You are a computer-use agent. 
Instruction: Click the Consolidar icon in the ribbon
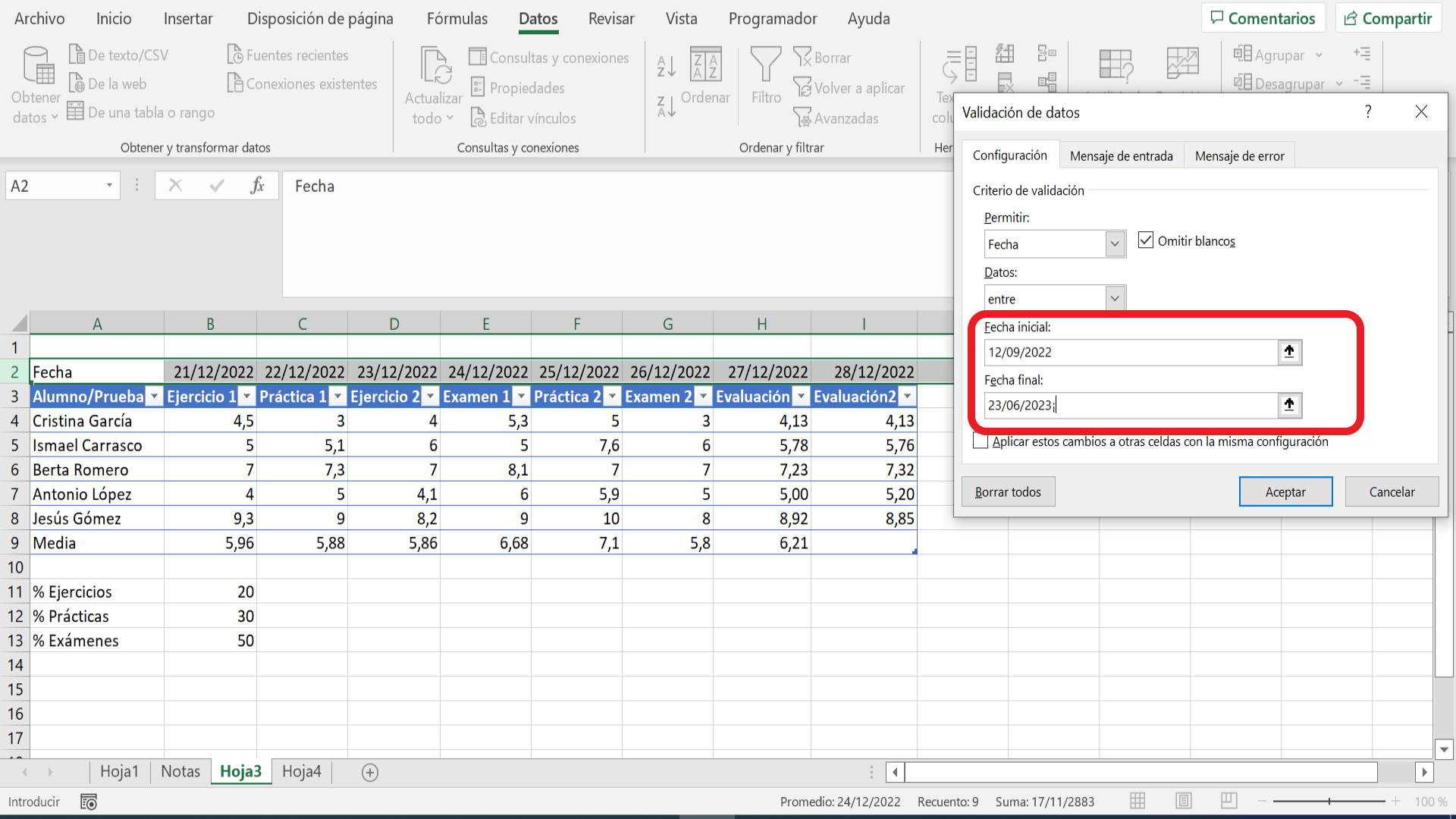1047,53
